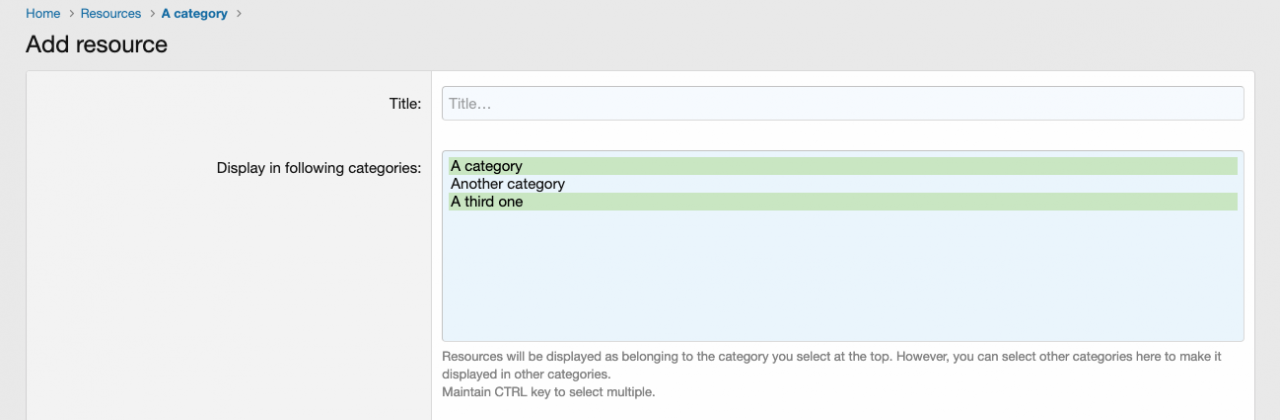The width and height of the screenshot is (1280, 420).
Task: Click the gray label column below the category label
Action: pyautogui.click(x=230, y=300)
